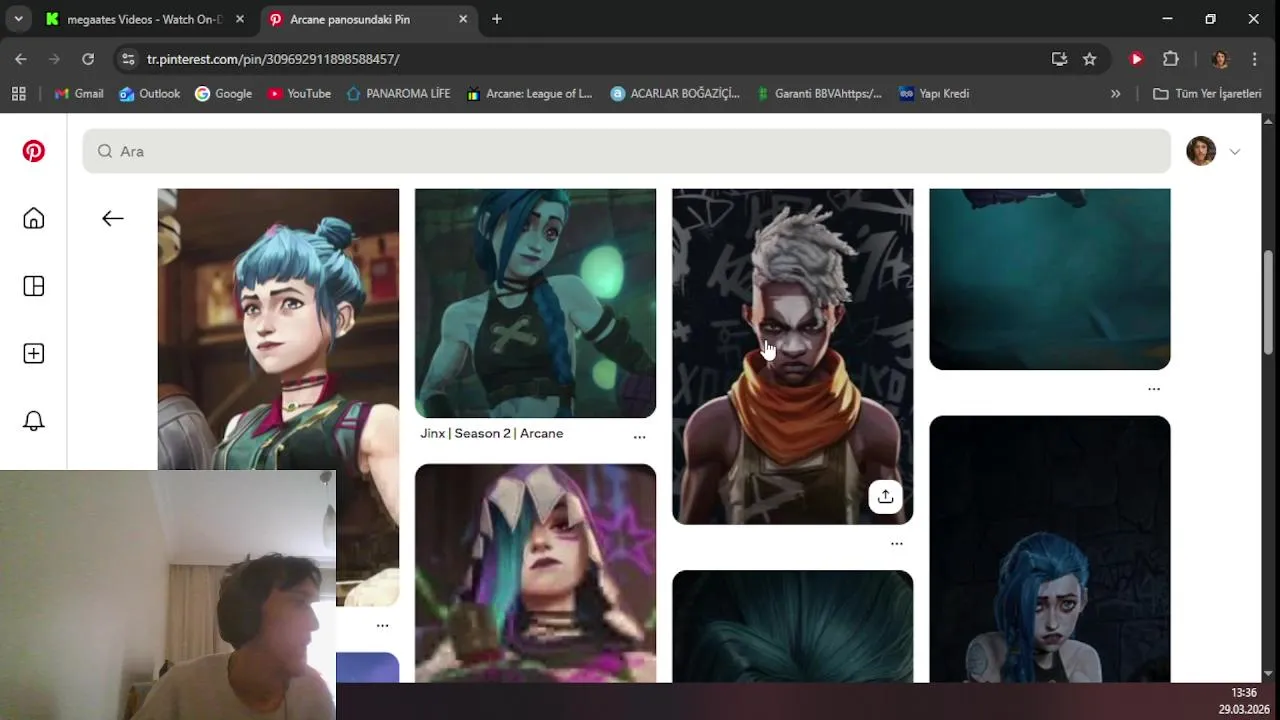Select the Arcane panosundaki Pin tab
The height and width of the screenshot is (720, 1280).
pos(367,19)
